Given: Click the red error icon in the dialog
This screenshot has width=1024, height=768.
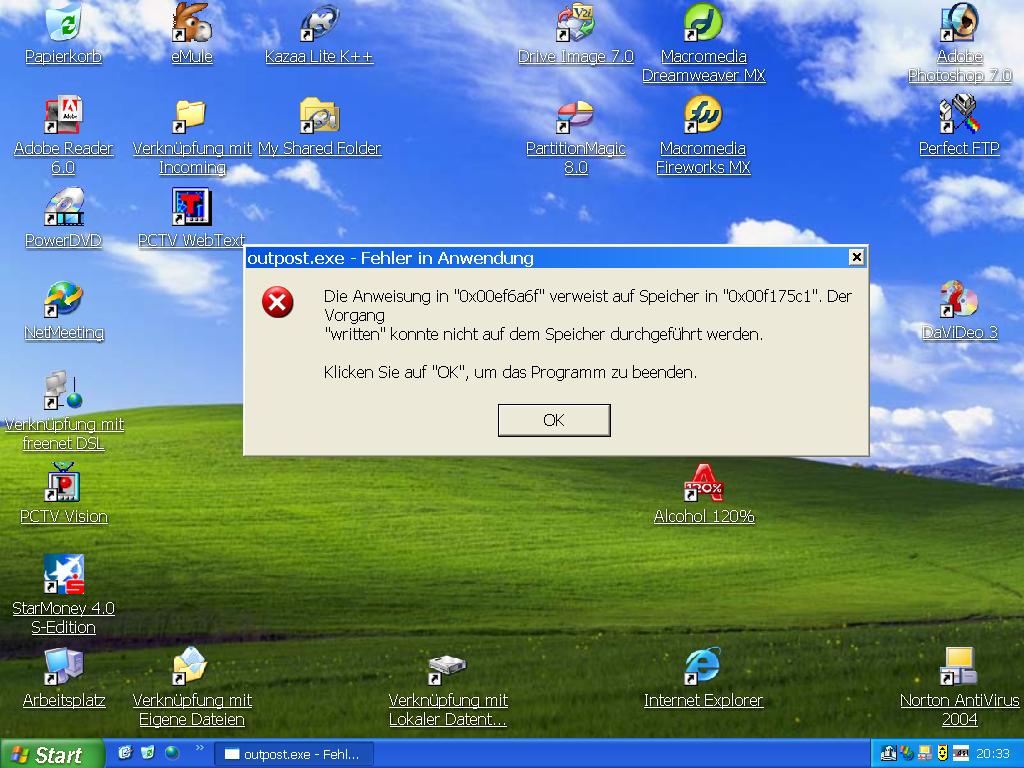Looking at the screenshot, I should pyautogui.click(x=278, y=302).
